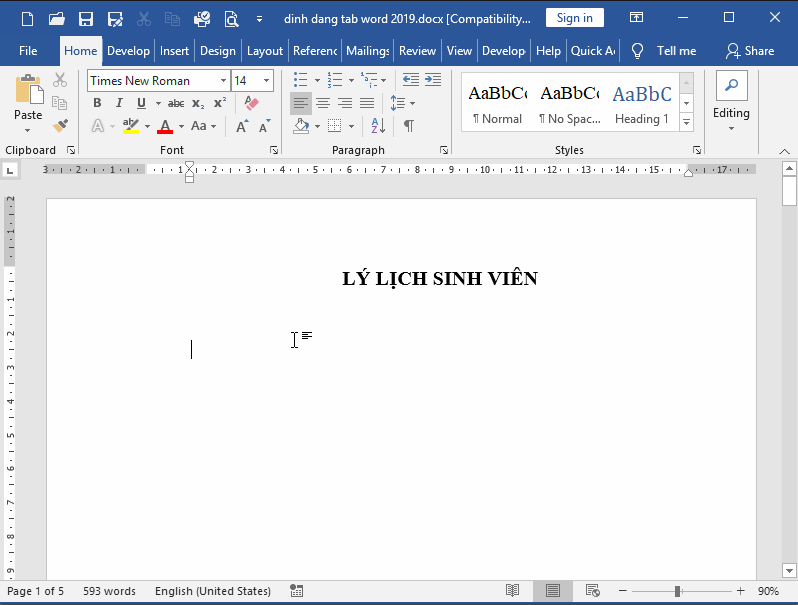Click the Format Painter brush icon
The image size is (798, 605).
tap(60, 126)
